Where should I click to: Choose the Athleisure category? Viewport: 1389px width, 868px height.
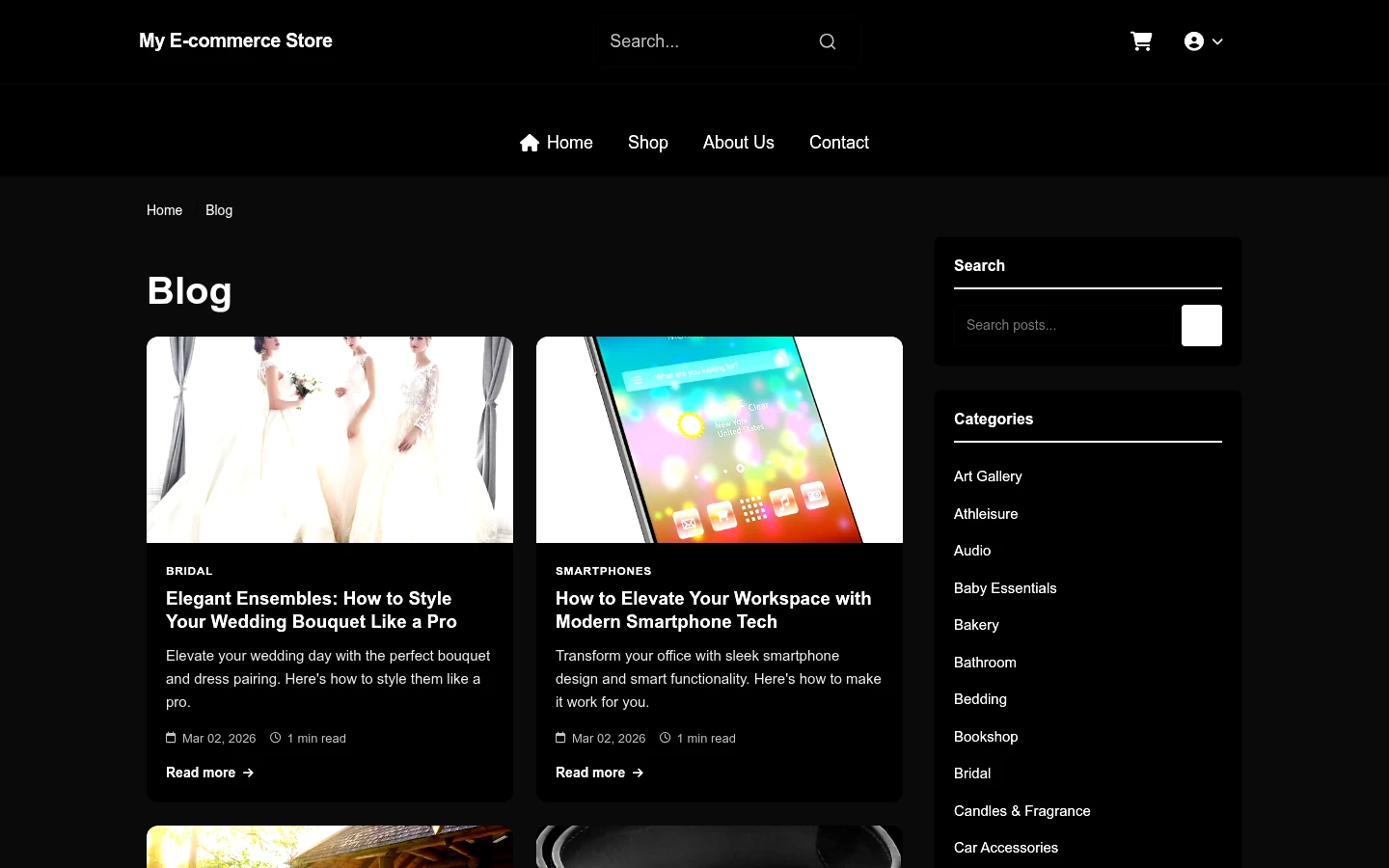[x=986, y=514]
